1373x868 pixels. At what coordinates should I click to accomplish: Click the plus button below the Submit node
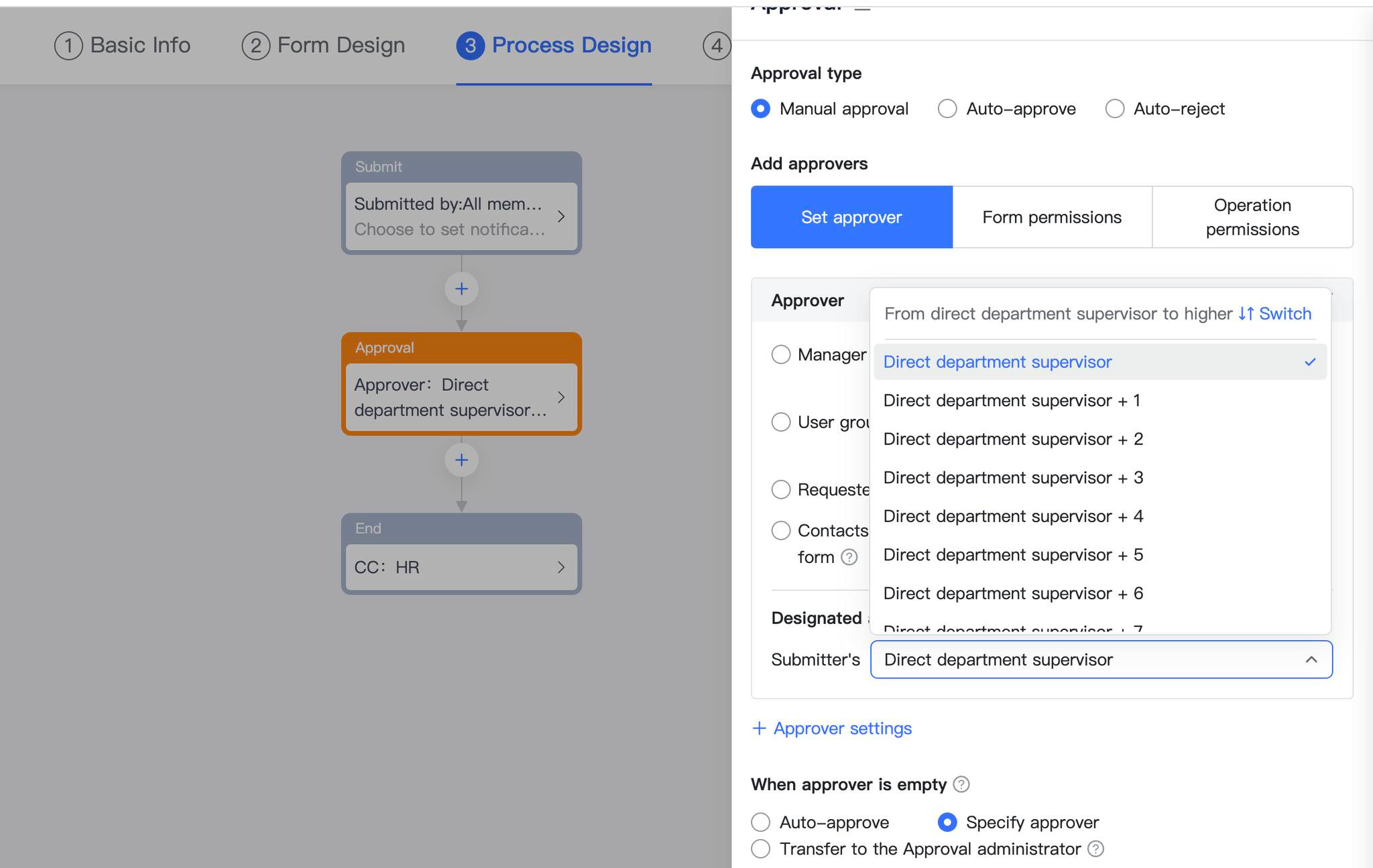click(461, 289)
